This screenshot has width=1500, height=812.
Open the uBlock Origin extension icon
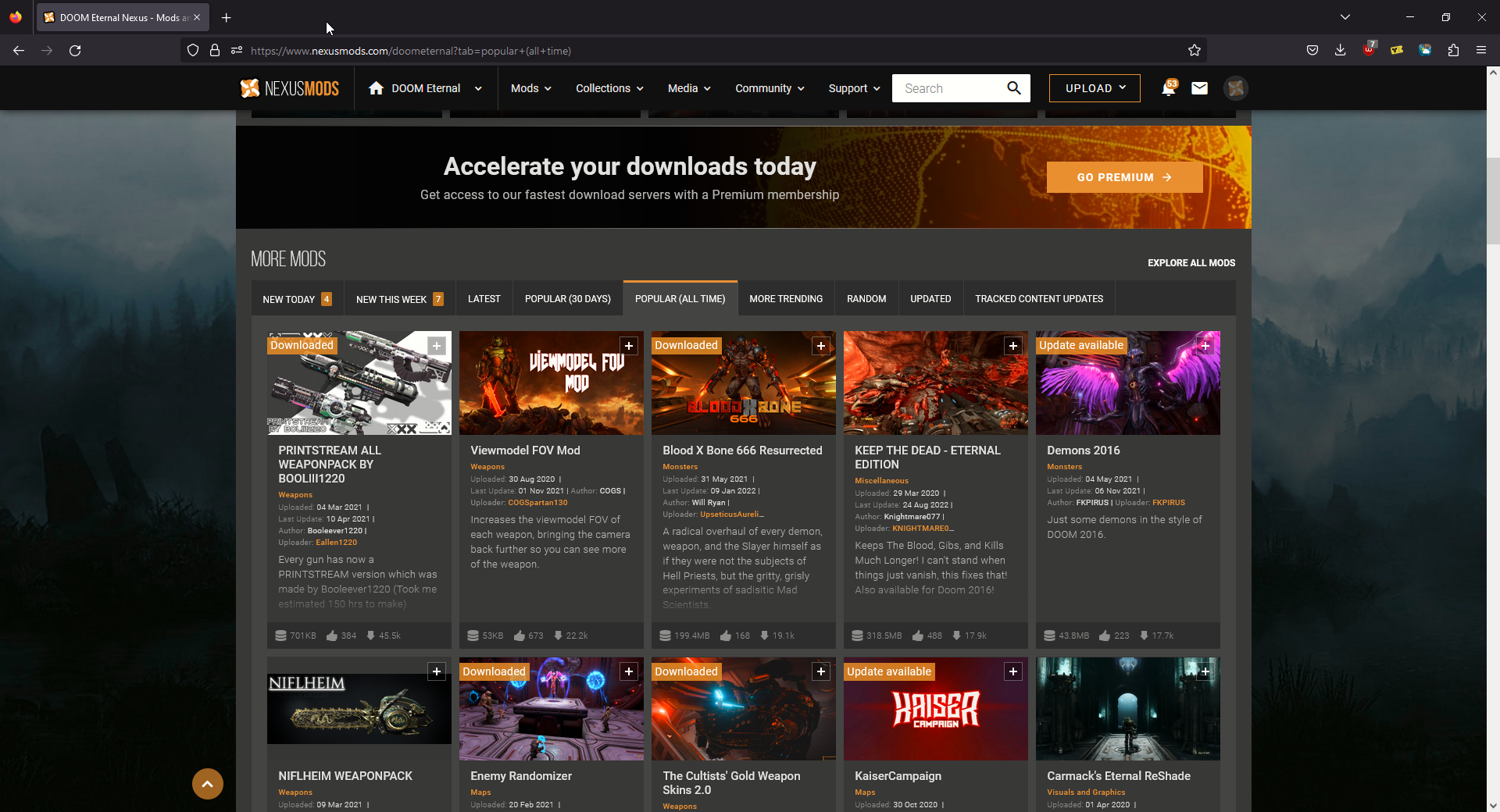(1369, 49)
